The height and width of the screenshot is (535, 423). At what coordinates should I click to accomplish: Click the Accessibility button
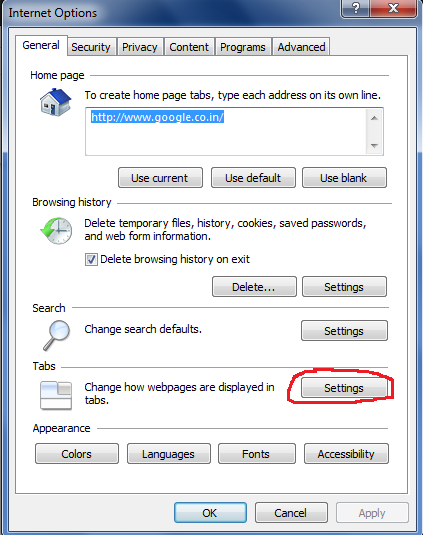click(346, 454)
